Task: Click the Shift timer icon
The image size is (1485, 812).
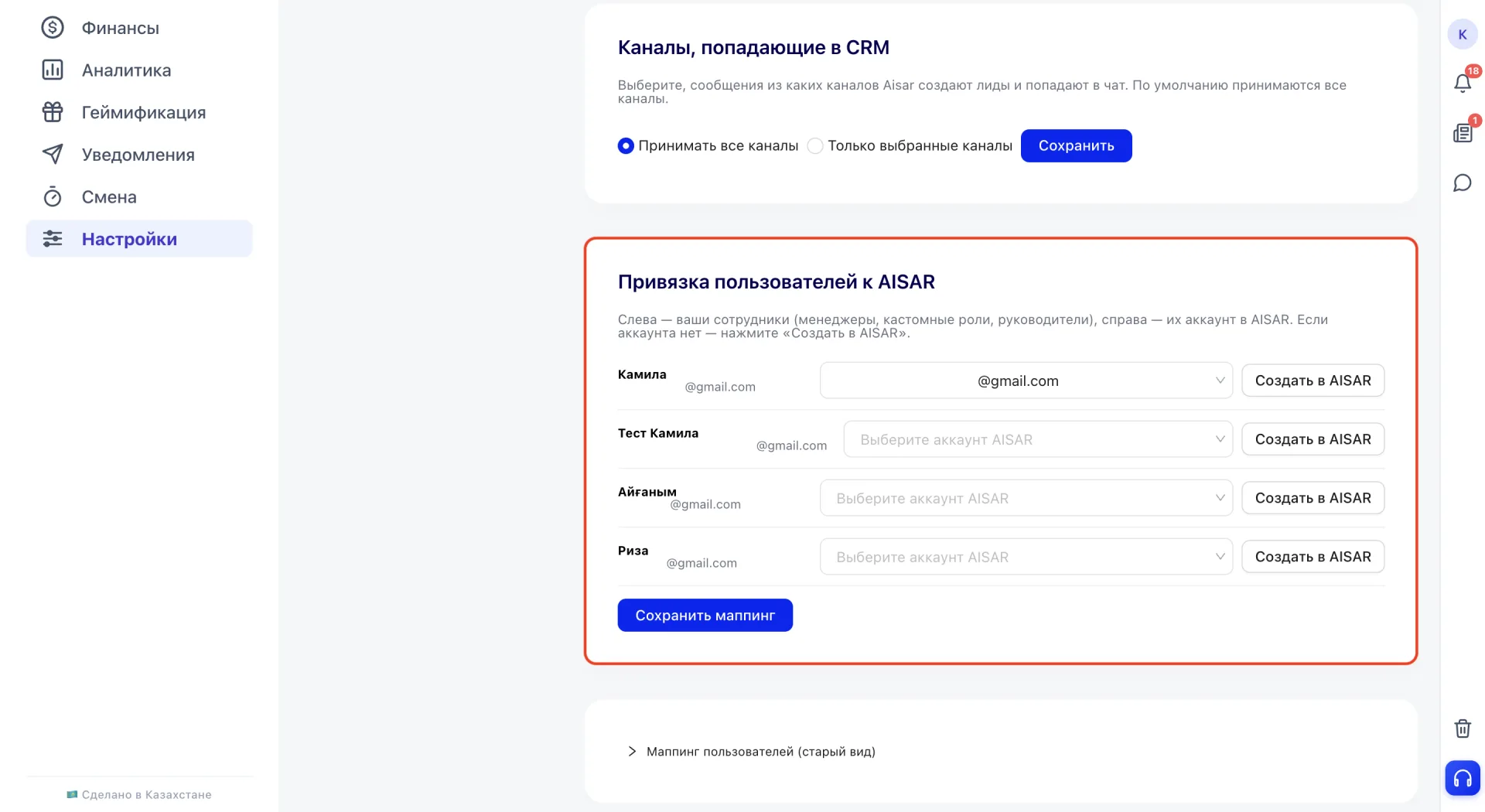Action: [53, 196]
